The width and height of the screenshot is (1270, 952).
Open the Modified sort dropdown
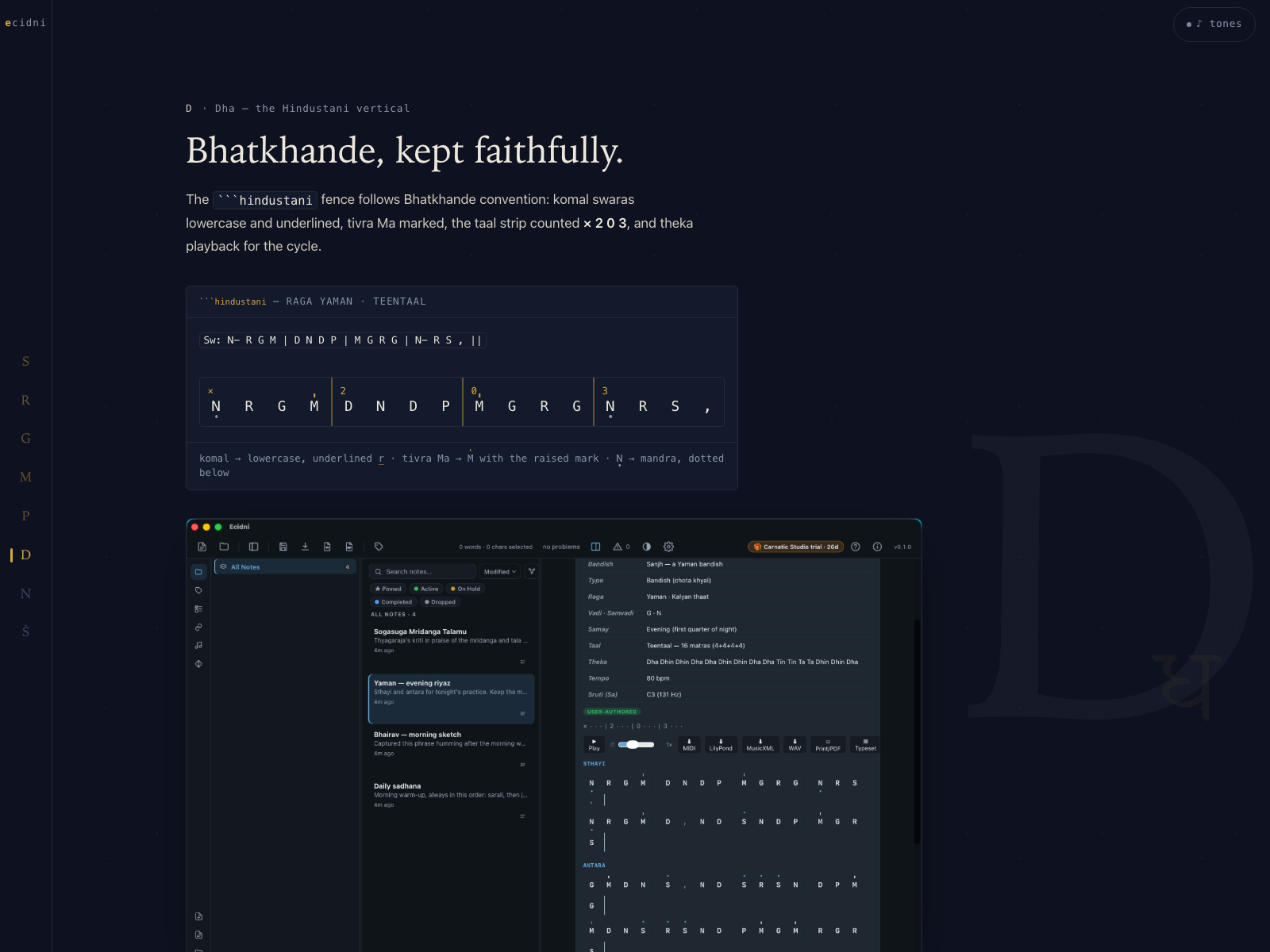point(500,571)
